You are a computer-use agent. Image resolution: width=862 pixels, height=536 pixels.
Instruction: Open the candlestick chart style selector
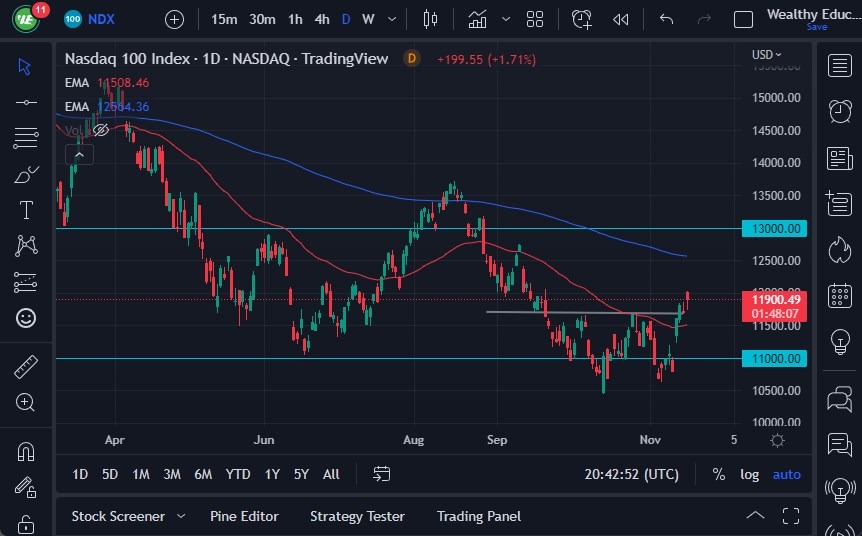pos(431,19)
